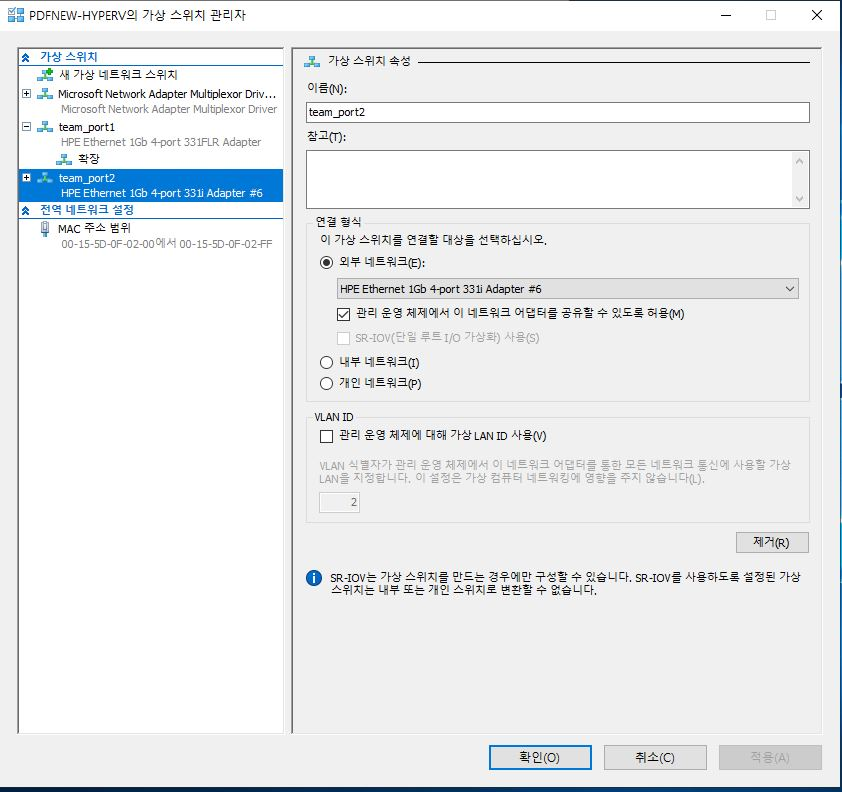Click the team_port2 switch icon
The image size is (842, 792).
(45, 178)
